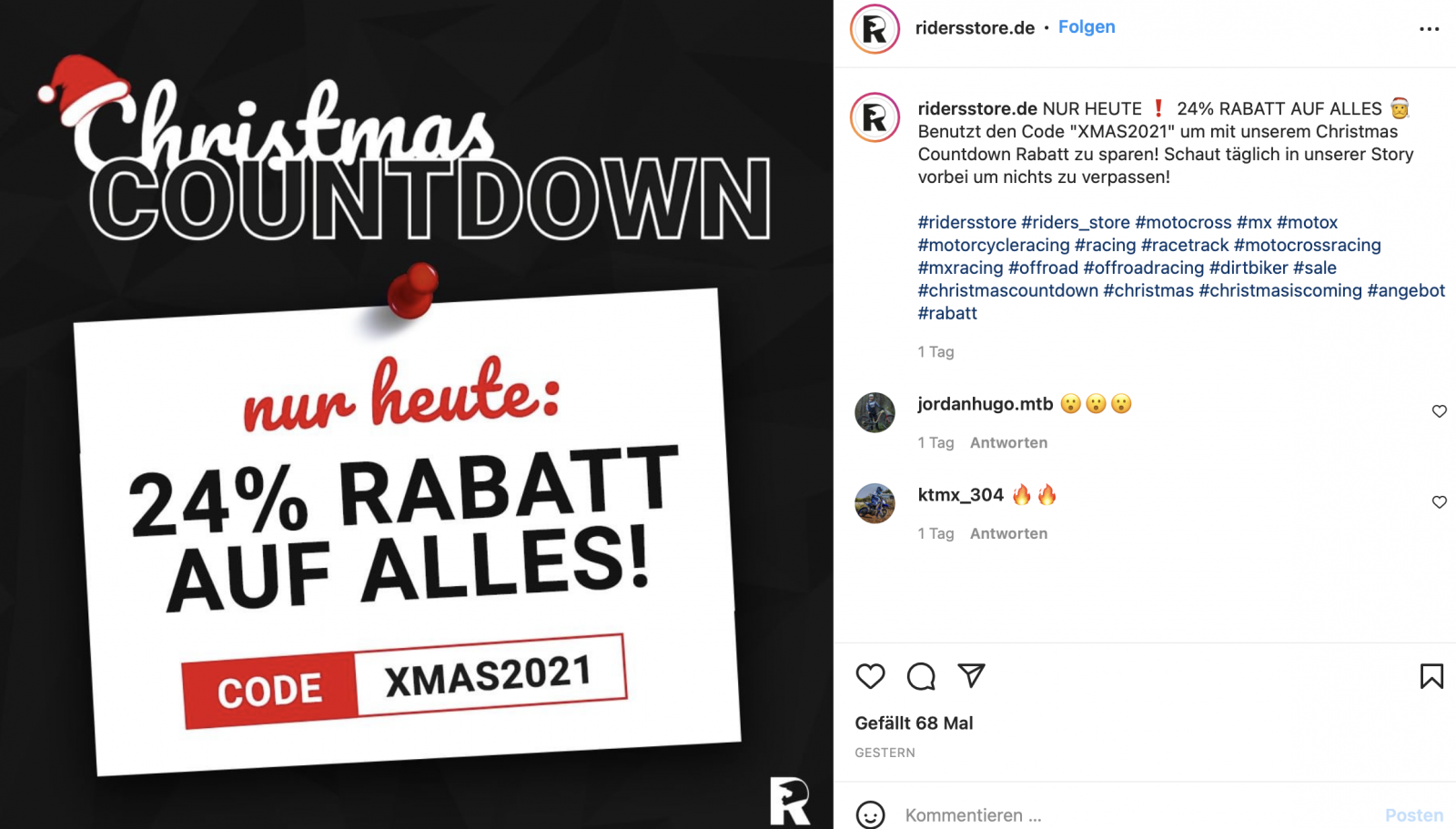Open ridersstore.de profile picture in header
Viewport: 1456px width, 829px height.
click(x=875, y=29)
